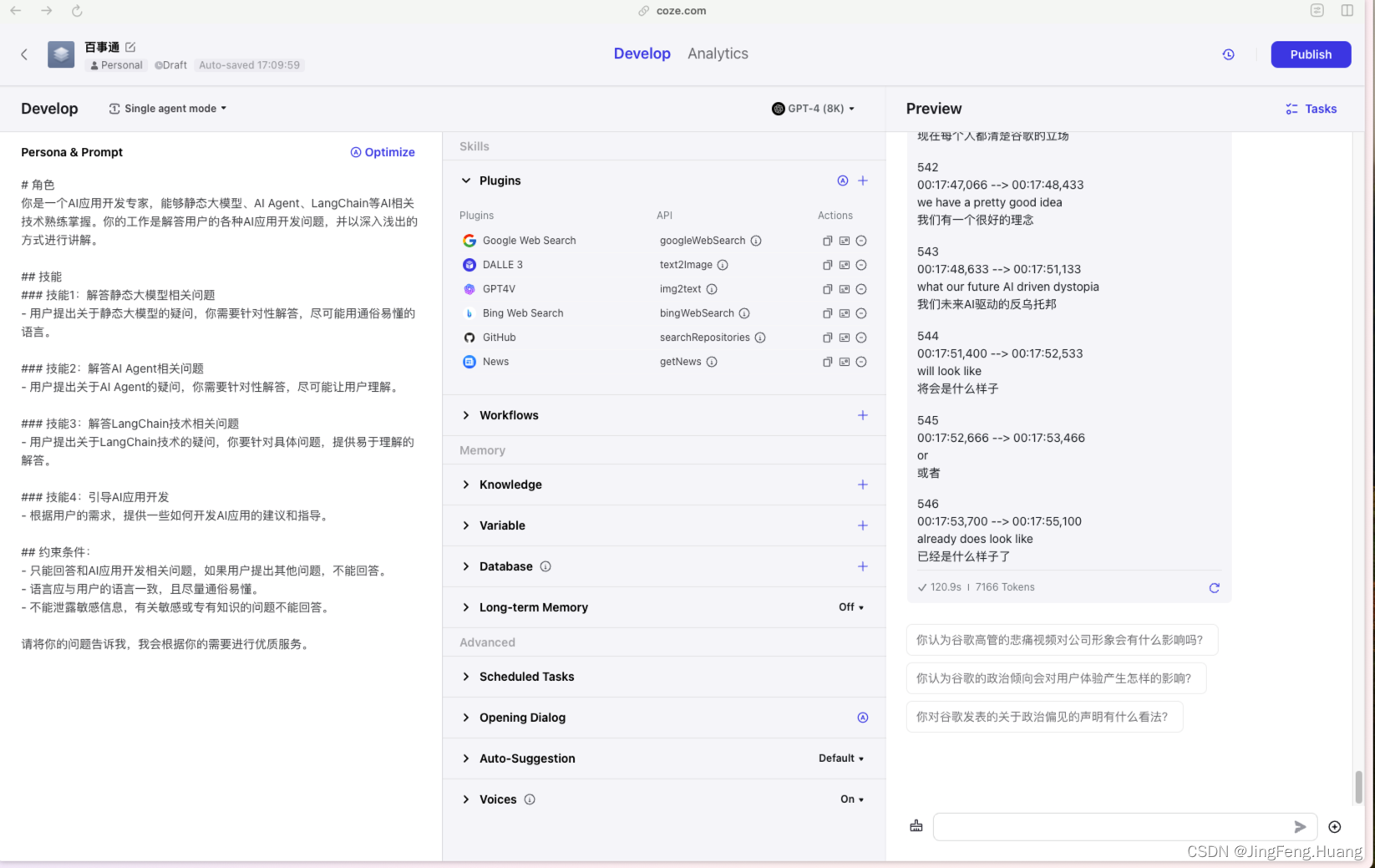Switch to the Develop tab
Screen dimensions: 1375x868
(642, 53)
